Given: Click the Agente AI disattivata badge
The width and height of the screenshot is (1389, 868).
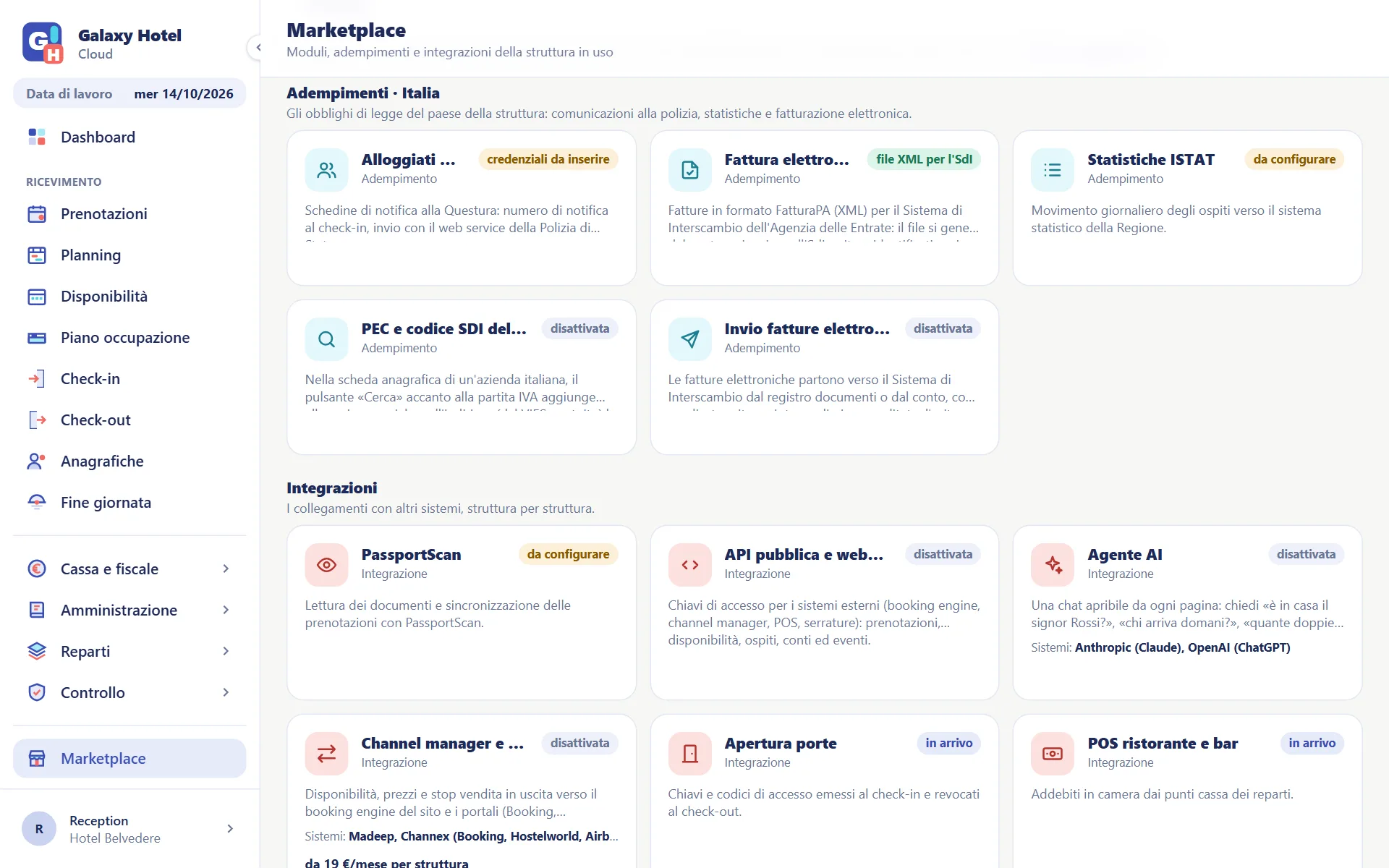Looking at the screenshot, I should (1306, 554).
